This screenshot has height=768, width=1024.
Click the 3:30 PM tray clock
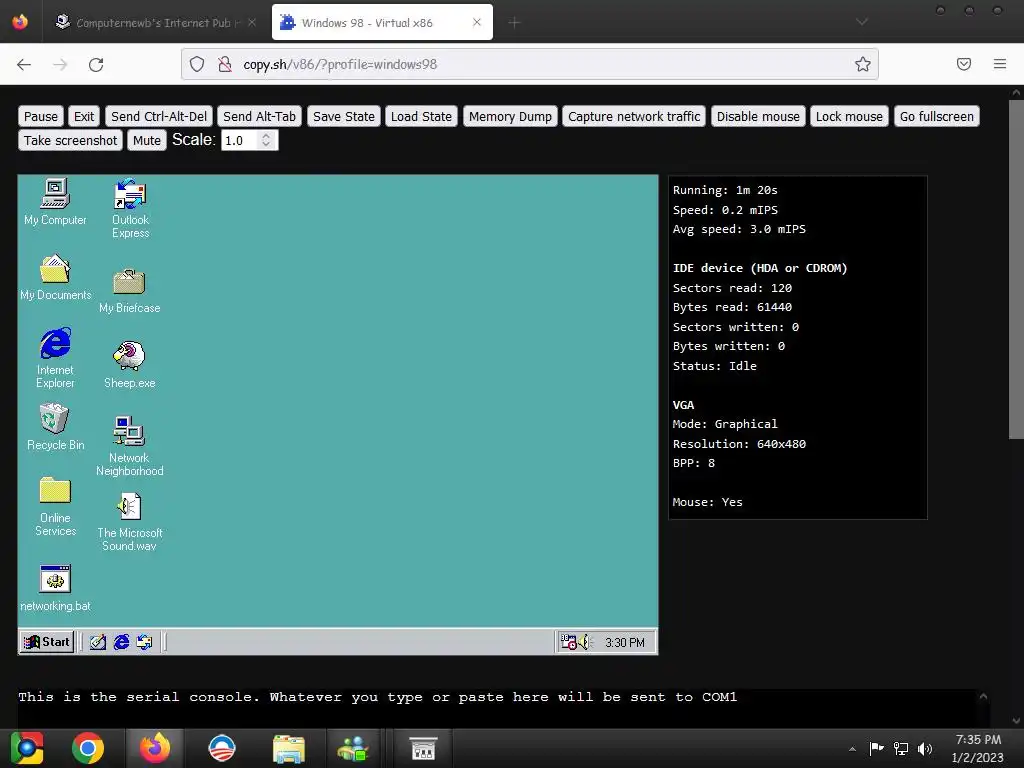pyautogui.click(x=624, y=643)
